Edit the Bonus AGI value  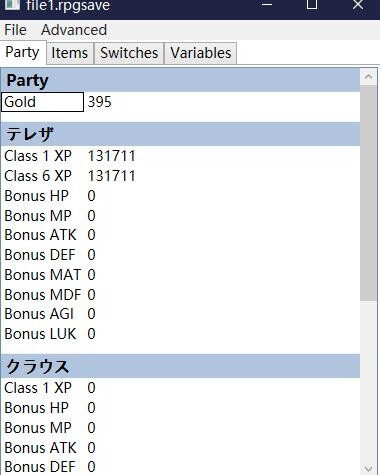pyautogui.click(x=92, y=314)
